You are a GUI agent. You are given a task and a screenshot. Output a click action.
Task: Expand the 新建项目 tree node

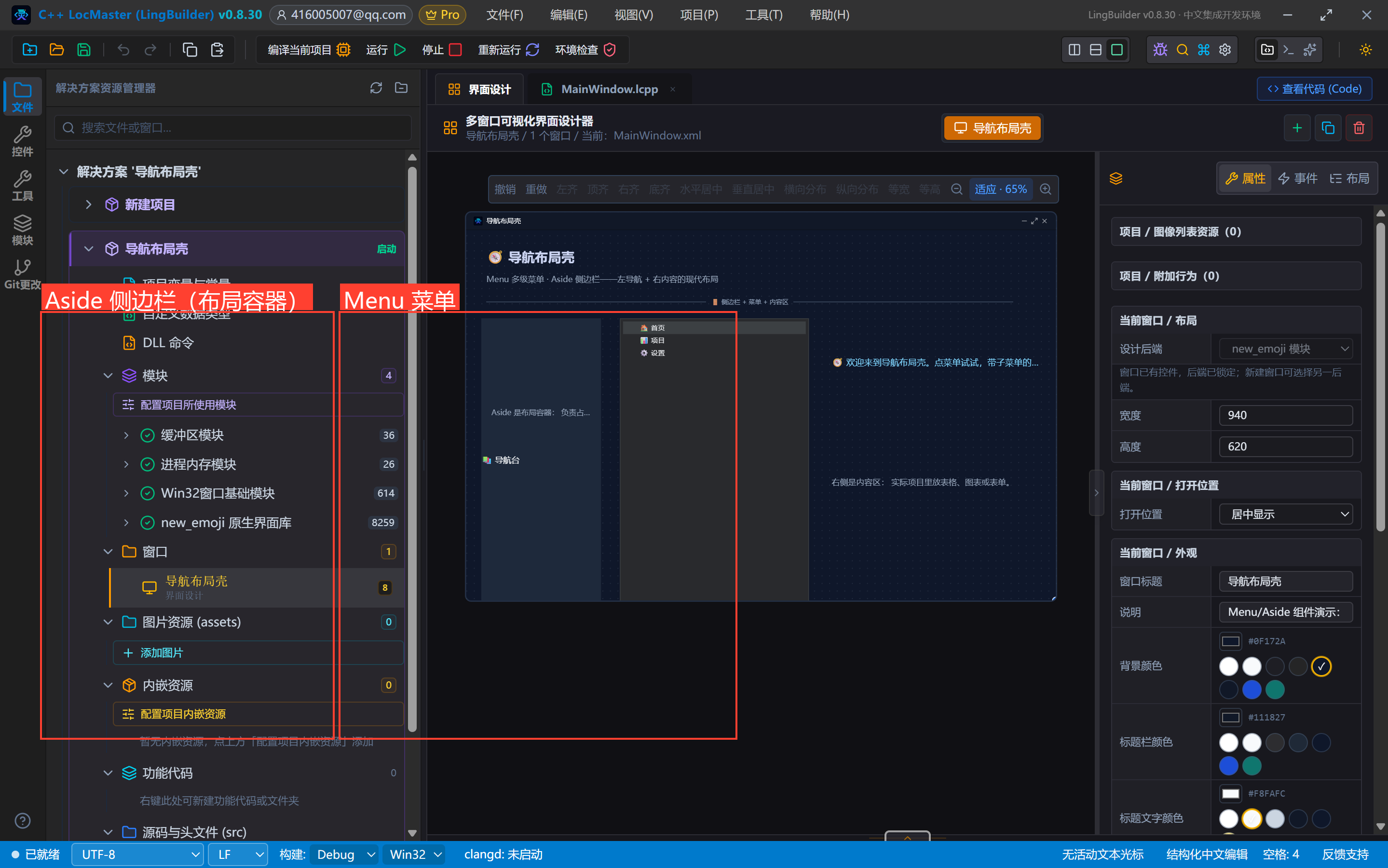88,204
